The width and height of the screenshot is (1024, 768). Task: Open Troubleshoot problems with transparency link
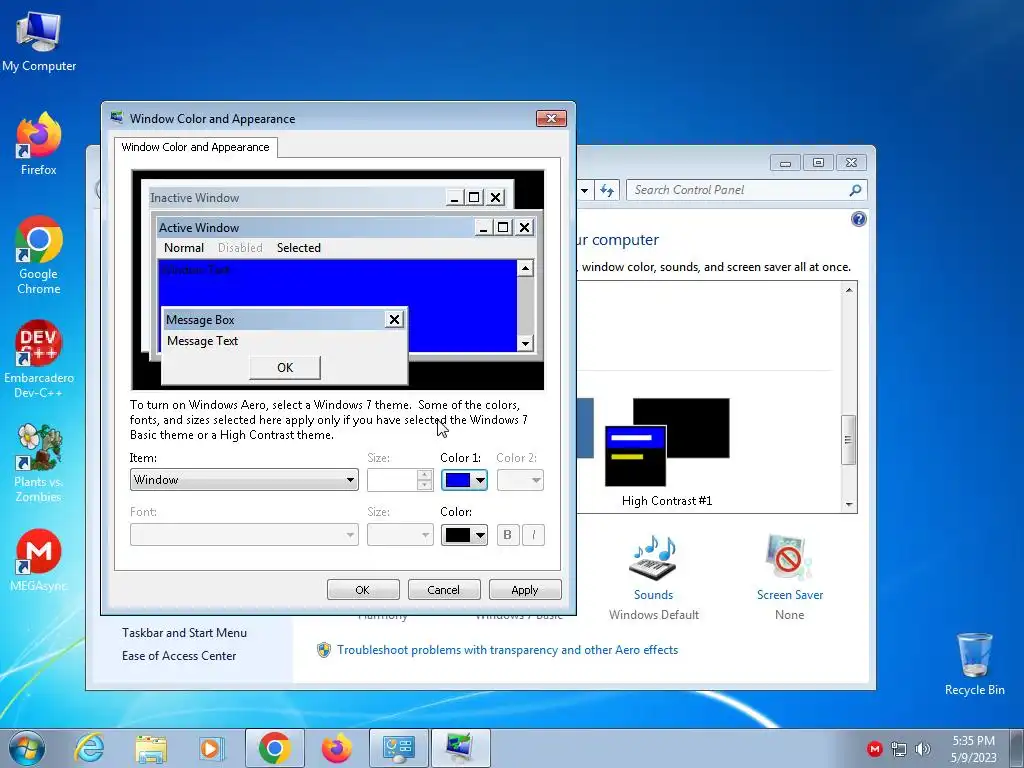[507, 650]
